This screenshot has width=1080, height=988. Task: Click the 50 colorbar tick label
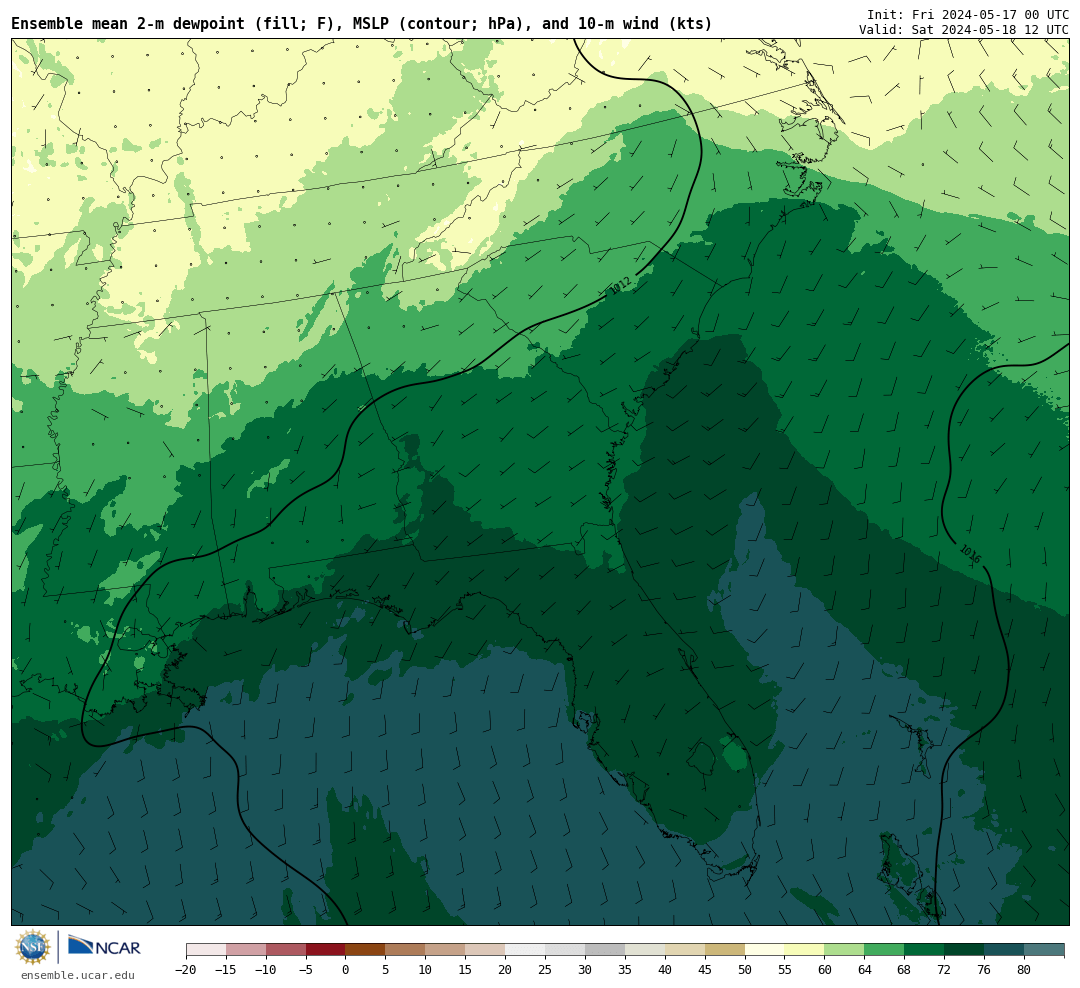pyautogui.click(x=745, y=969)
